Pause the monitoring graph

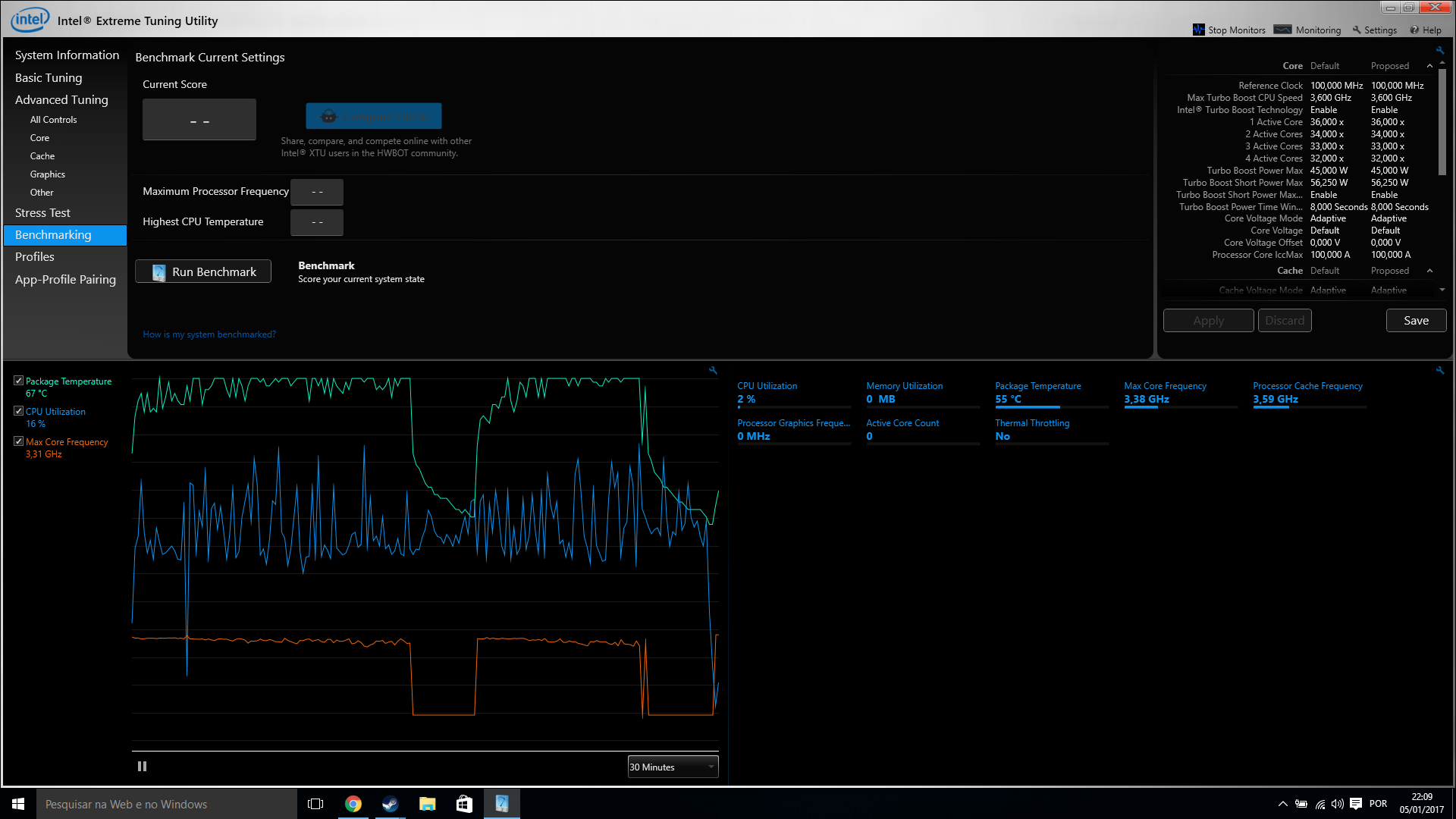tap(142, 766)
